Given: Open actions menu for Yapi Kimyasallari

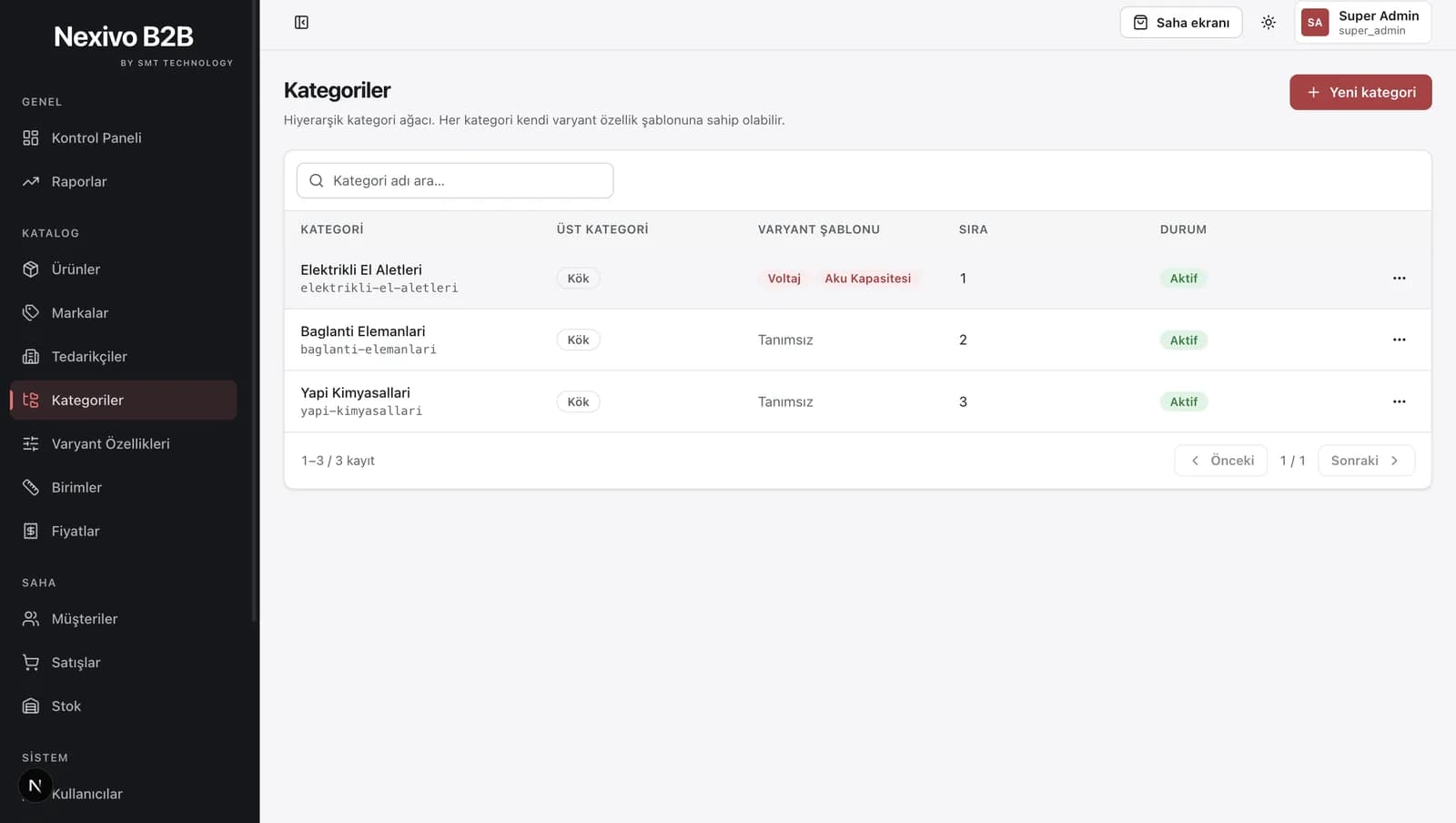Looking at the screenshot, I should tap(1399, 401).
